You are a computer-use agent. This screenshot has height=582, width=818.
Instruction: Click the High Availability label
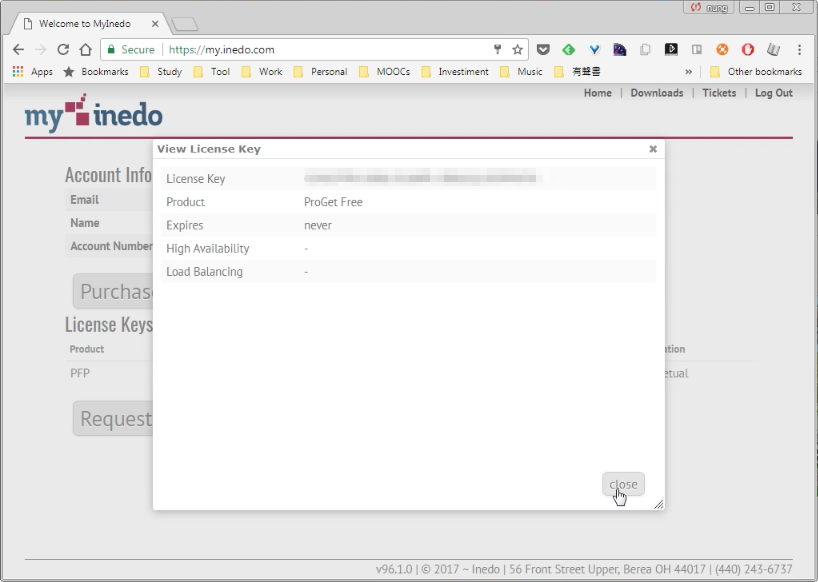click(208, 249)
